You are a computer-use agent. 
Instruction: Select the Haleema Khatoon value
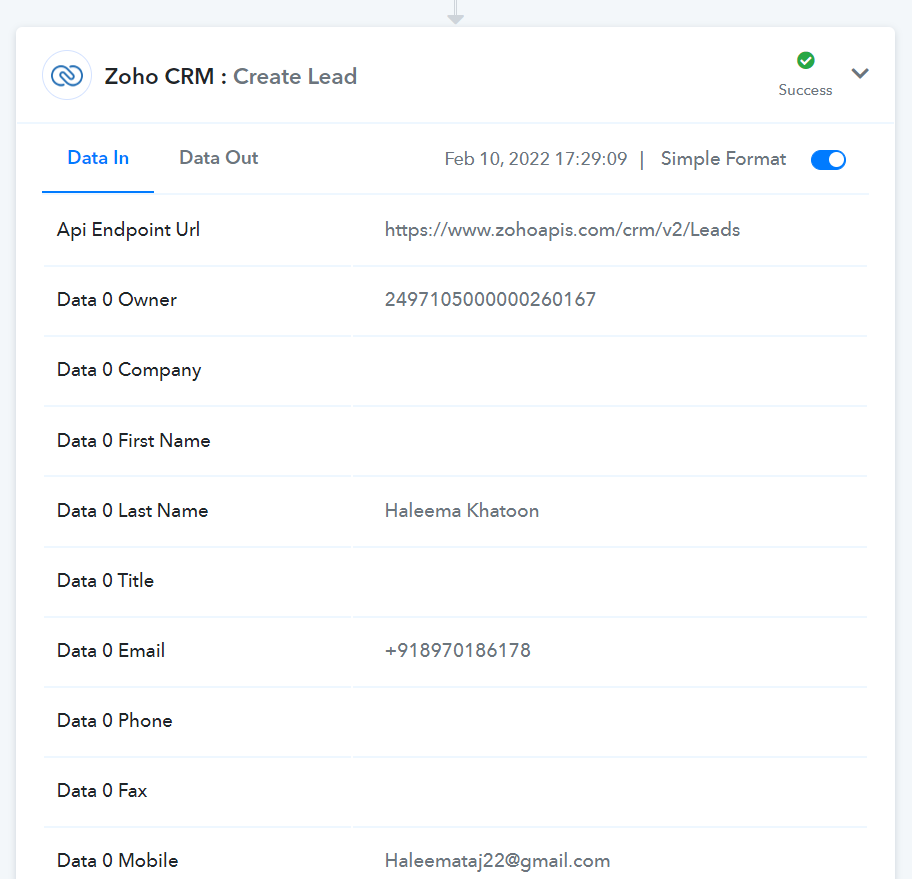click(x=462, y=511)
